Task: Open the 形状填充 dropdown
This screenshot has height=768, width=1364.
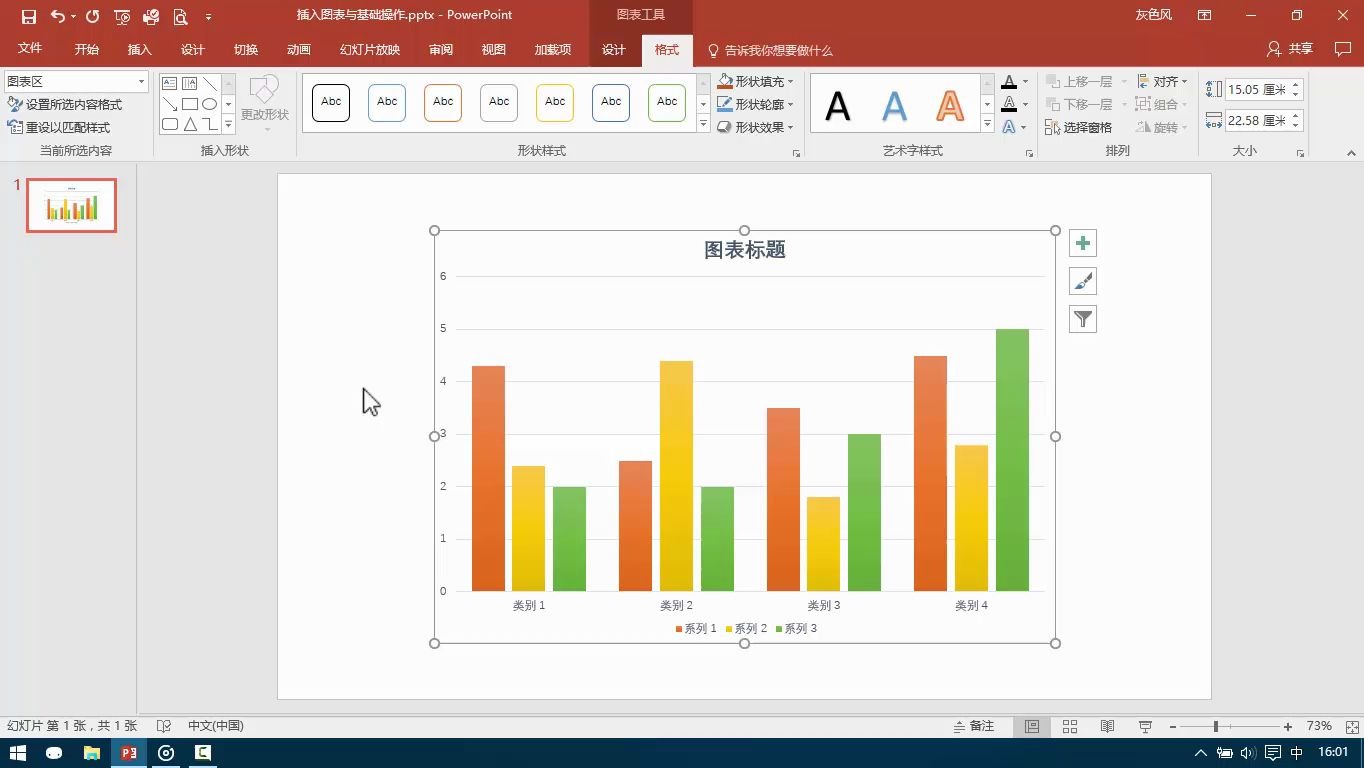Action: click(x=757, y=81)
